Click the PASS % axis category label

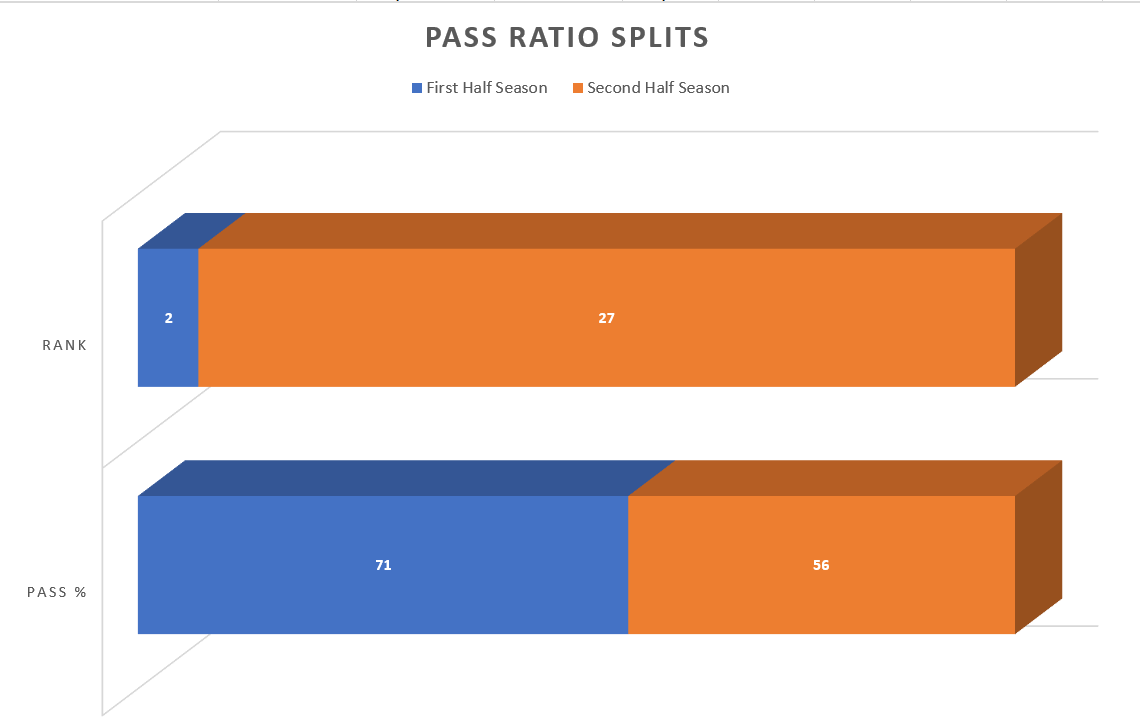tap(57, 592)
